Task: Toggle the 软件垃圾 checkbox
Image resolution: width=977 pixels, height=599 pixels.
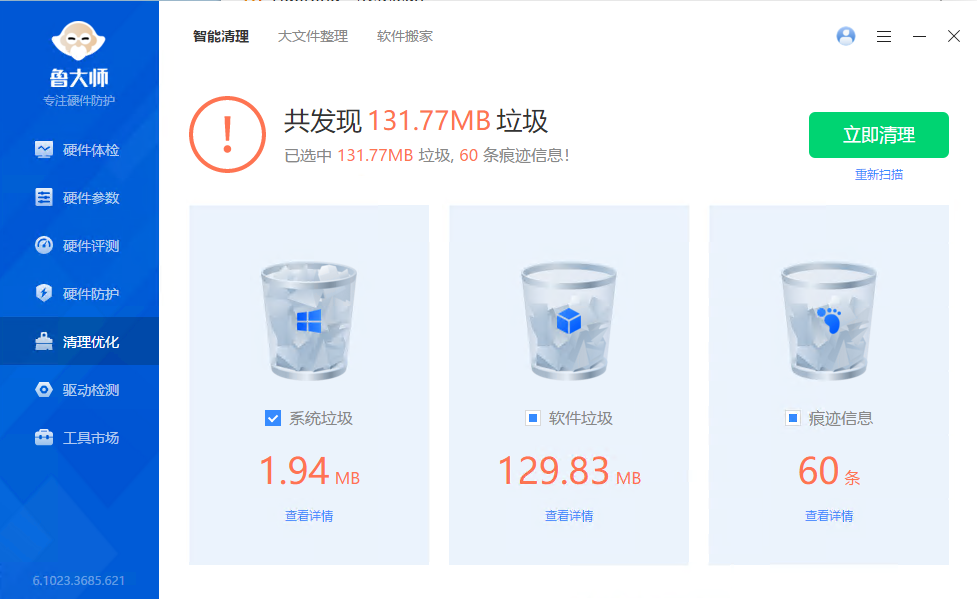Action: (533, 418)
